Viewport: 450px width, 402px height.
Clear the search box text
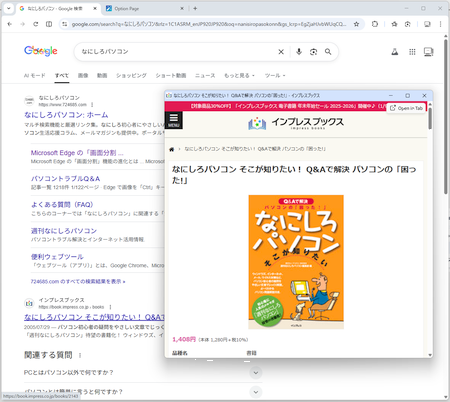pos(281,52)
